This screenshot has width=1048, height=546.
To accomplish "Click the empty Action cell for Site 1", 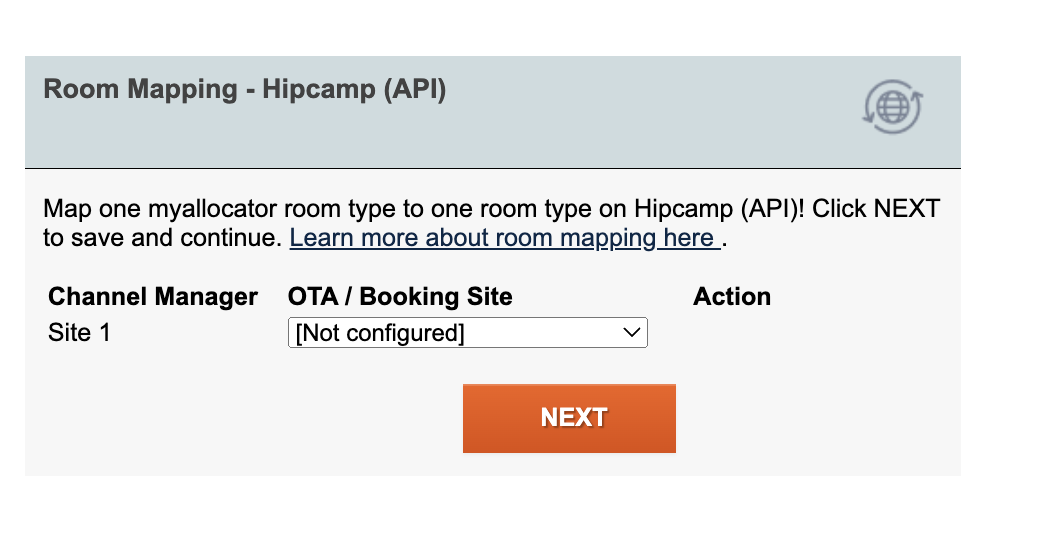I will click(732, 333).
